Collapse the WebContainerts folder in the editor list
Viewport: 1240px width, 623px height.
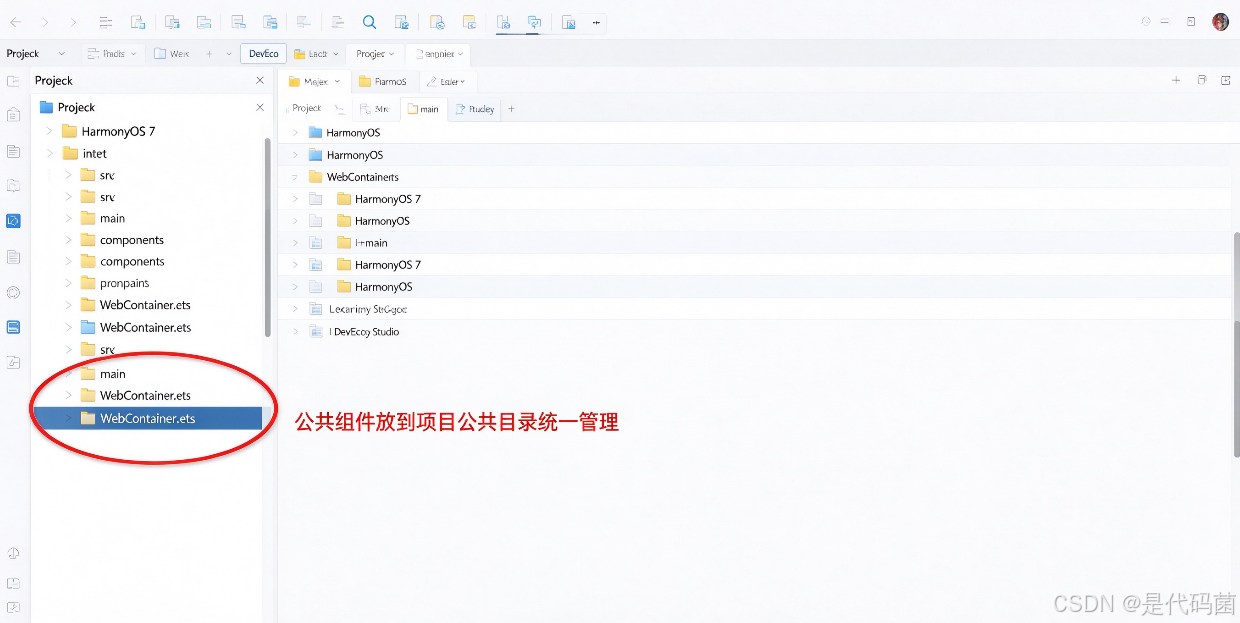(295, 177)
